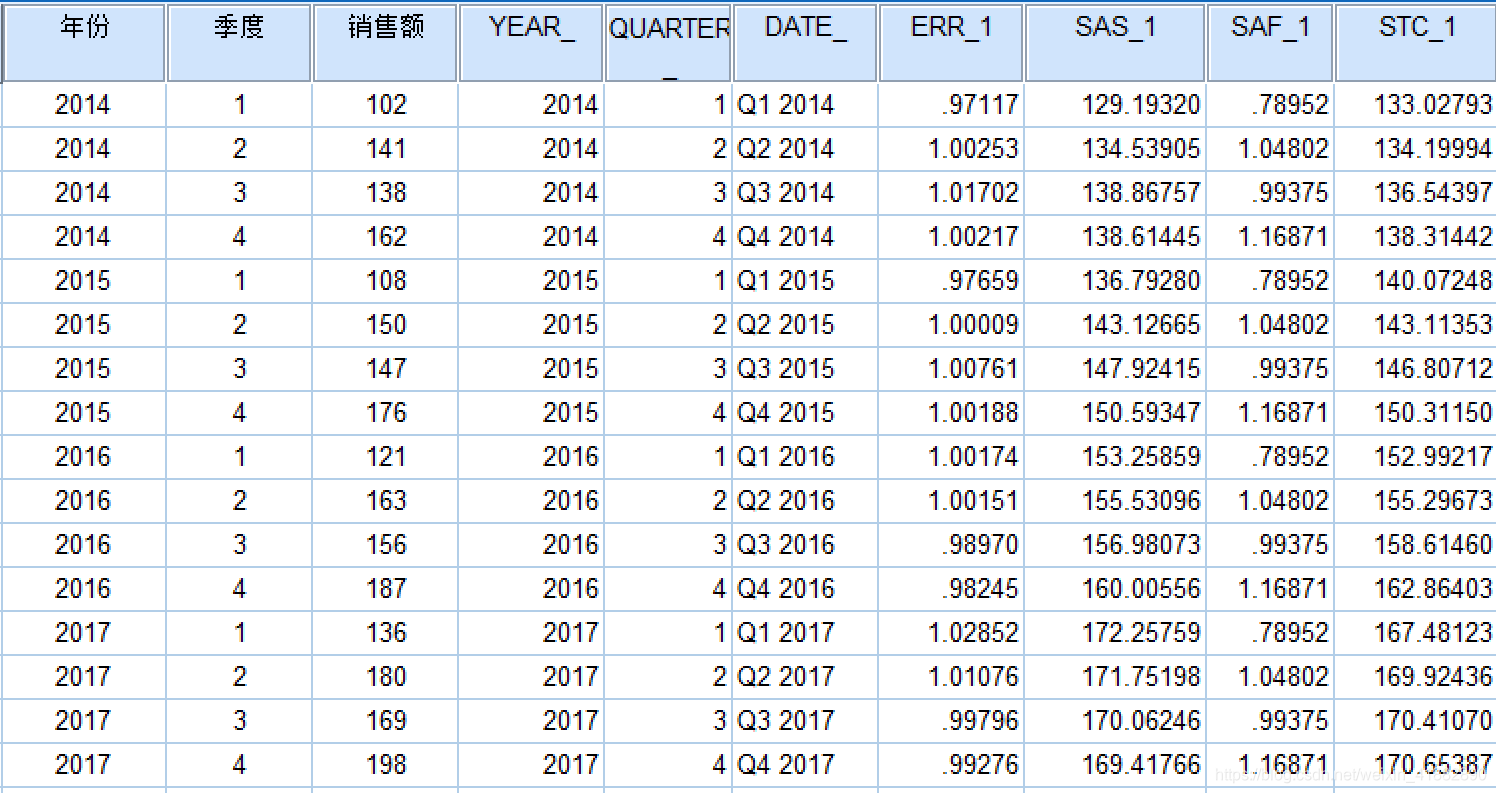Click the Q4 2016 date cell
The height and width of the screenshot is (793, 1496).
[x=805, y=589]
